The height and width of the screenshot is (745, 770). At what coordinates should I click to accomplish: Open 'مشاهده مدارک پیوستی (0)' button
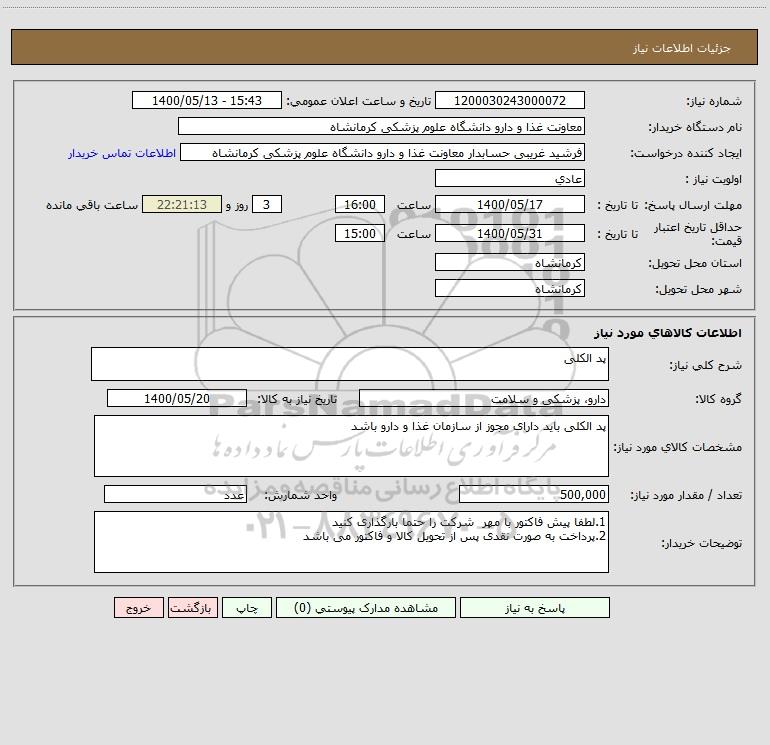point(366,607)
